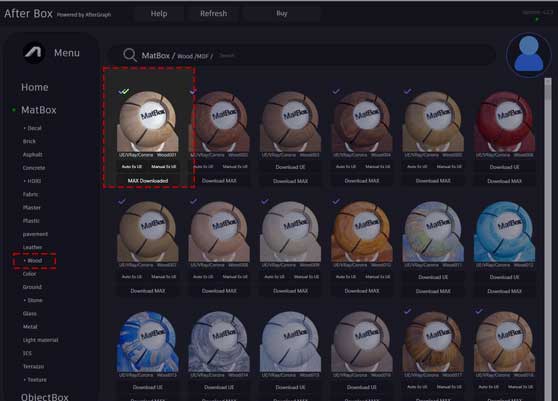Click MatBox in the breadcrumb path
Viewport: 558px width, 401px height.
pyautogui.click(x=156, y=56)
